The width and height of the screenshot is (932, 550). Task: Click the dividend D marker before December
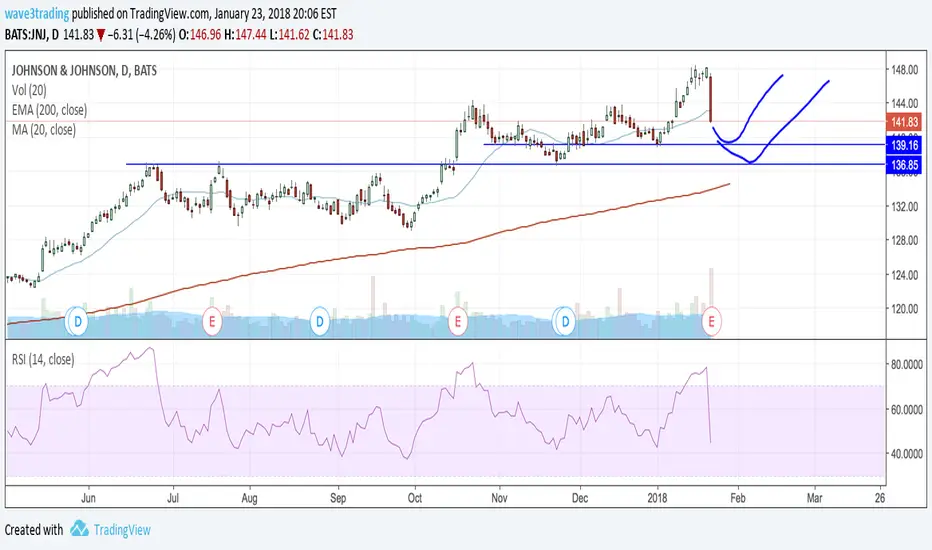pyautogui.click(x=565, y=322)
